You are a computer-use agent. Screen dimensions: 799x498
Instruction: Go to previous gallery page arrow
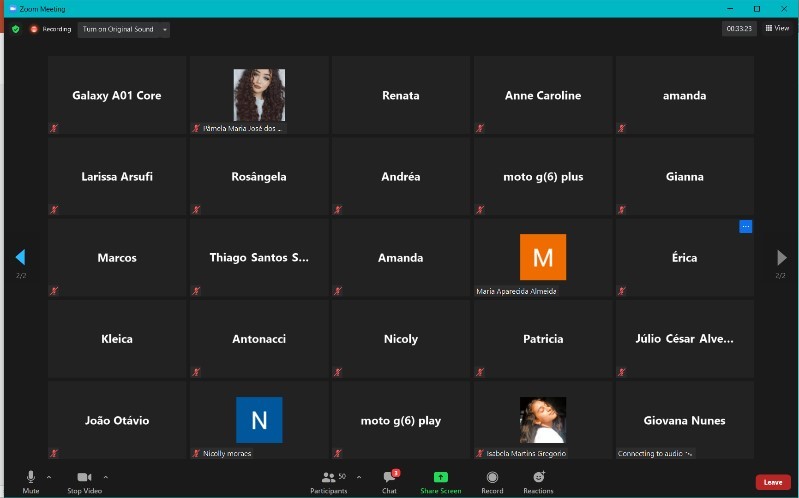pos(20,257)
